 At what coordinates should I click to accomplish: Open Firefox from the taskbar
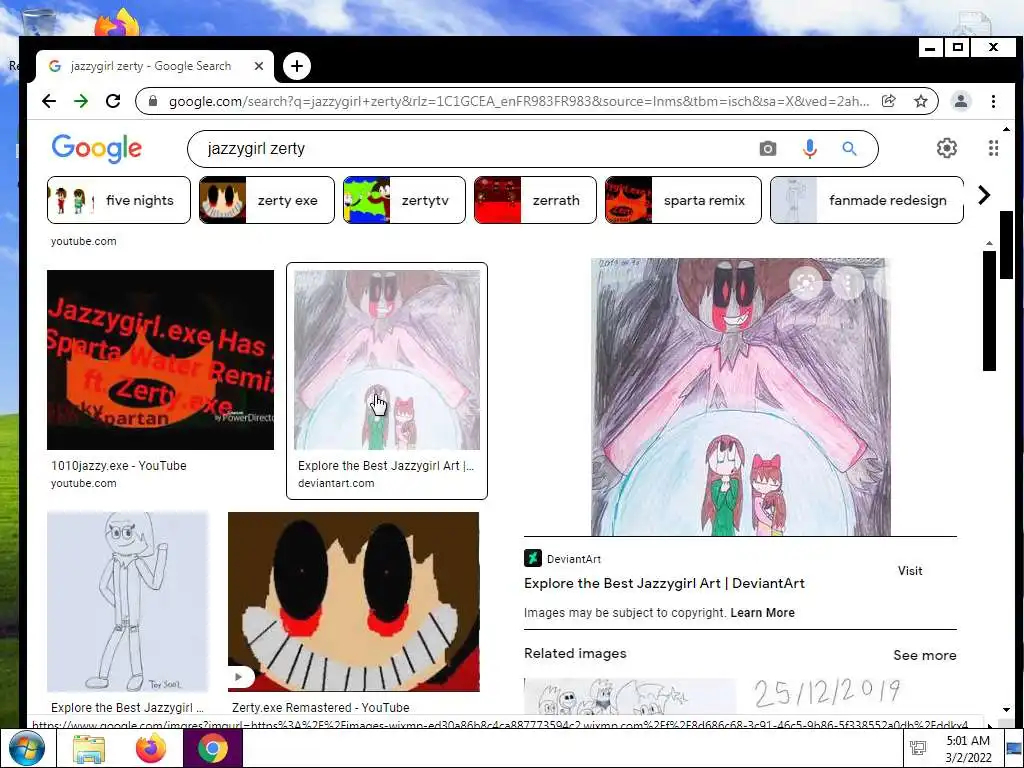pos(151,748)
